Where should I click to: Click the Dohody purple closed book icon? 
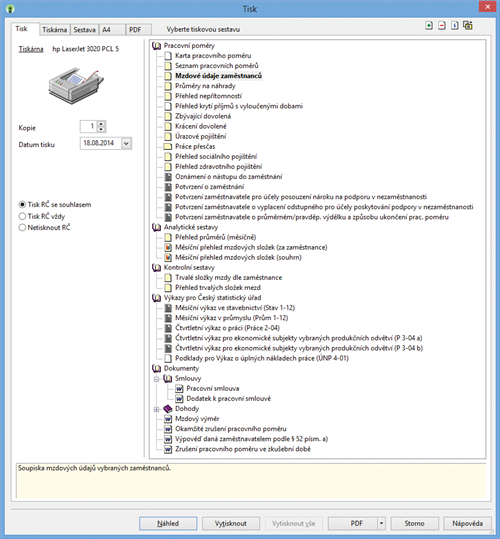(168, 409)
